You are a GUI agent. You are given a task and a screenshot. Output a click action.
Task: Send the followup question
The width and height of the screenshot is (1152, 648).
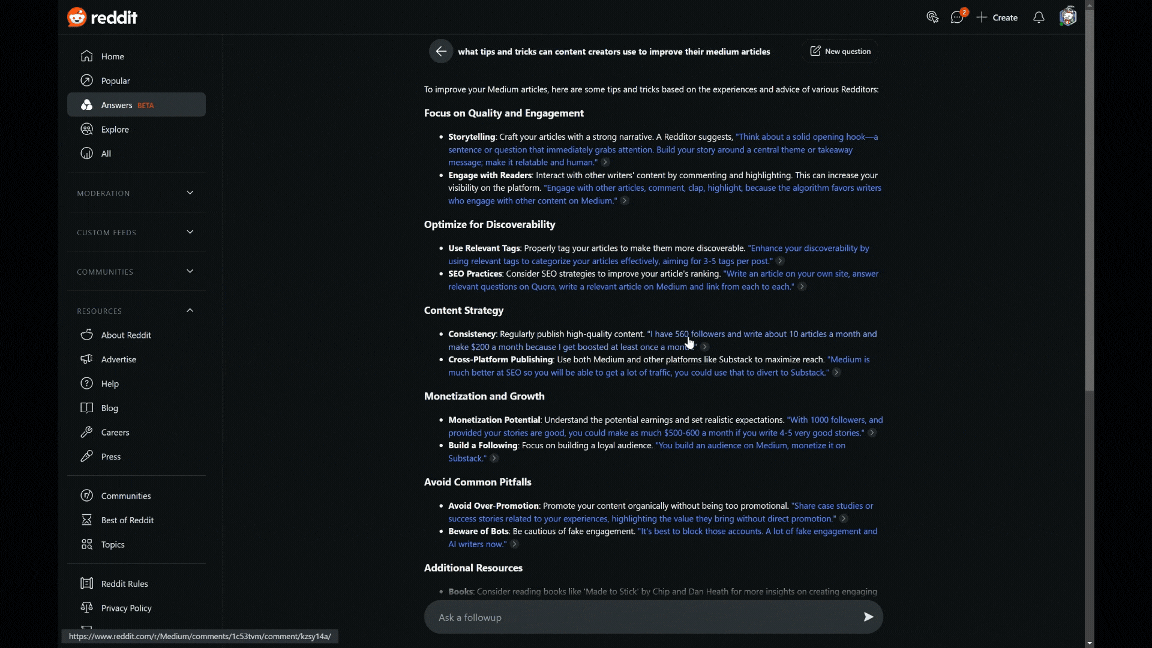click(868, 617)
